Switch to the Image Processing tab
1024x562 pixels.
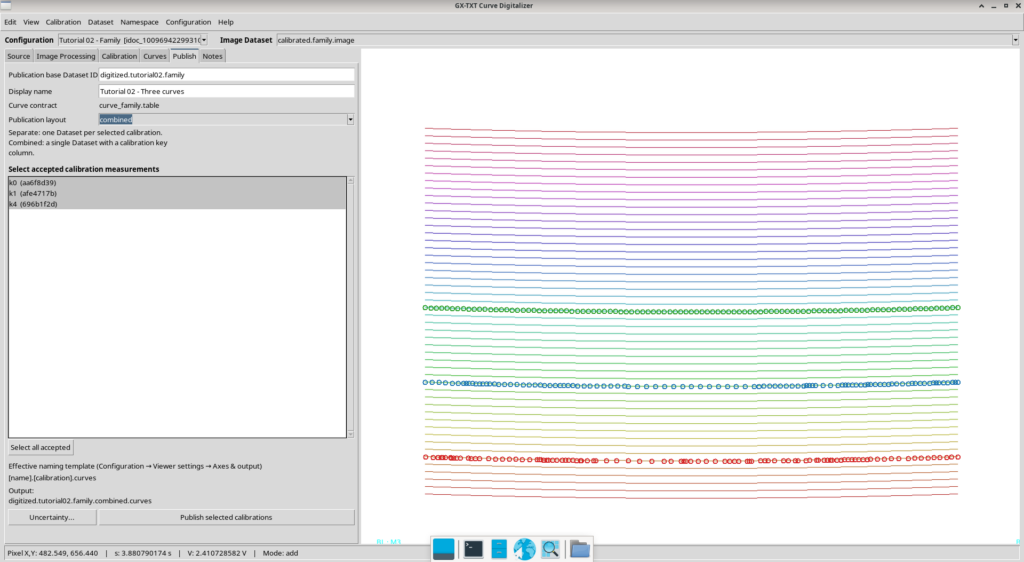click(65, 56)
